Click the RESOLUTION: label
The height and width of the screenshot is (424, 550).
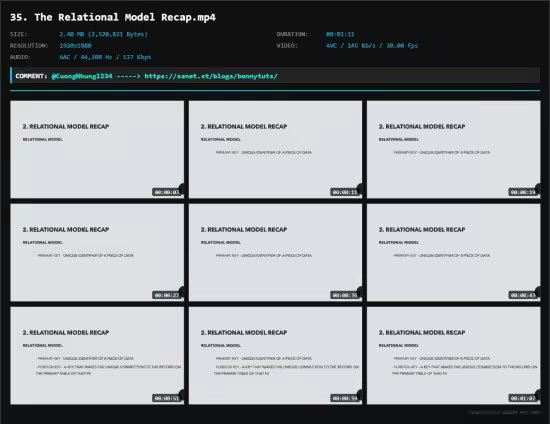29,46
